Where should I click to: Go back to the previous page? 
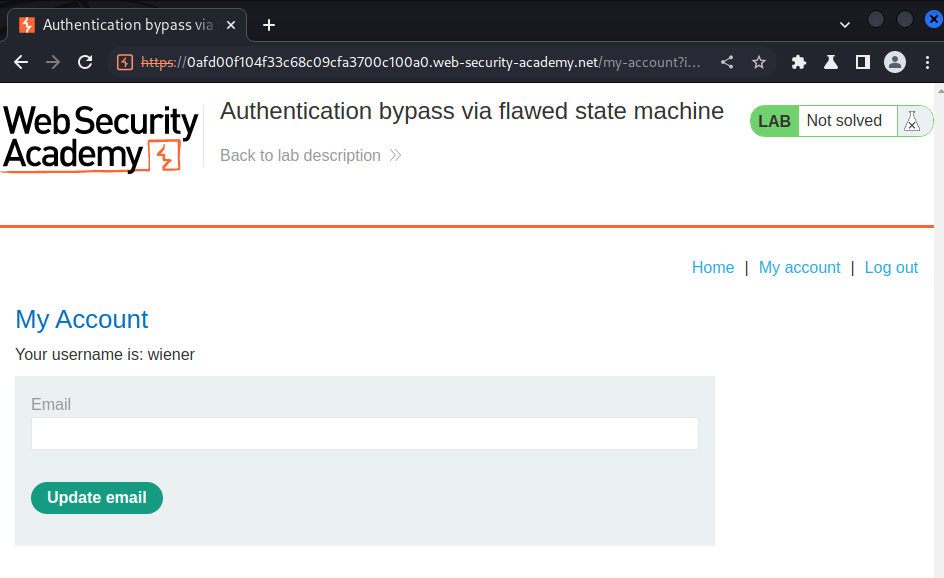click(x=21, y=62)
